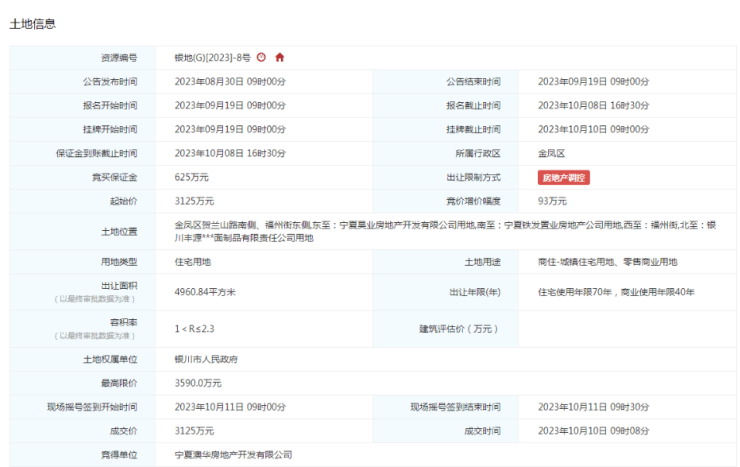Click the 金凤区 administrative district value

(x=551, y=153)
